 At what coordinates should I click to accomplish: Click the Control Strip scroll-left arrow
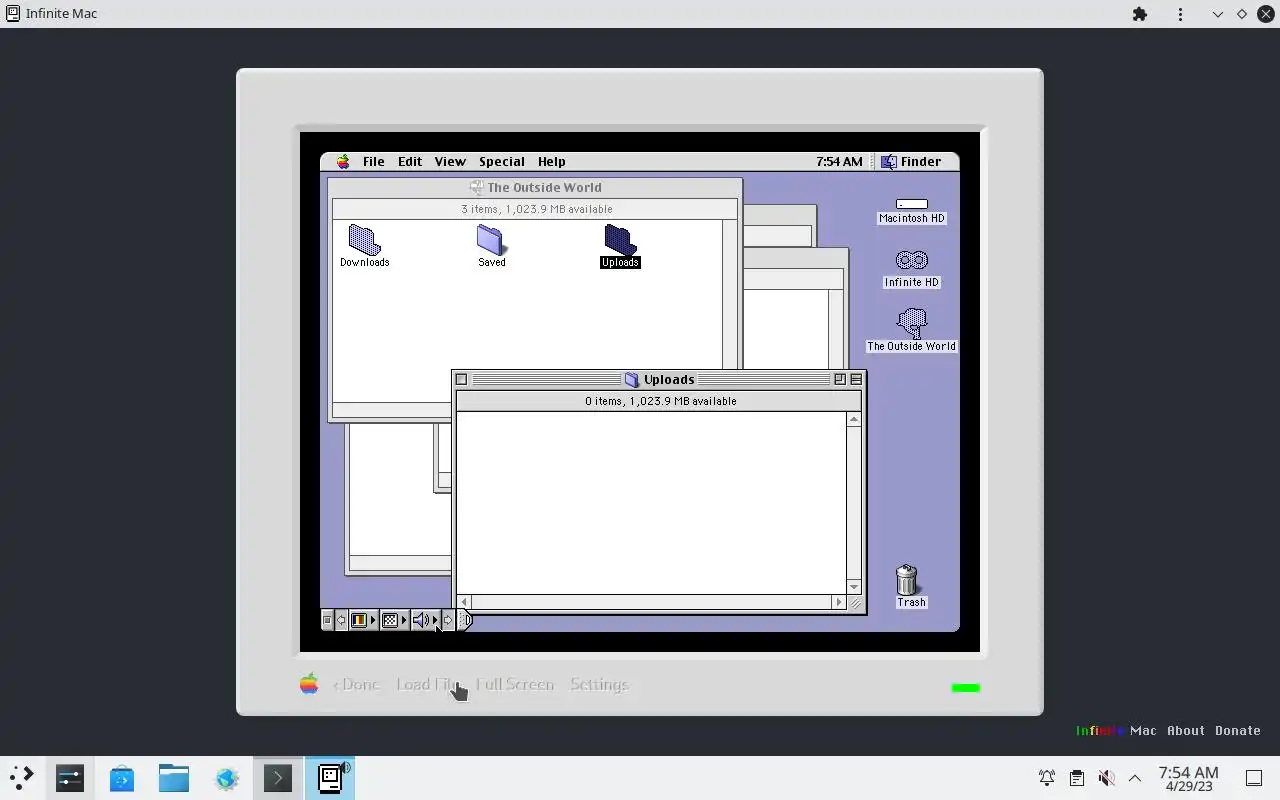pos(341,620)
